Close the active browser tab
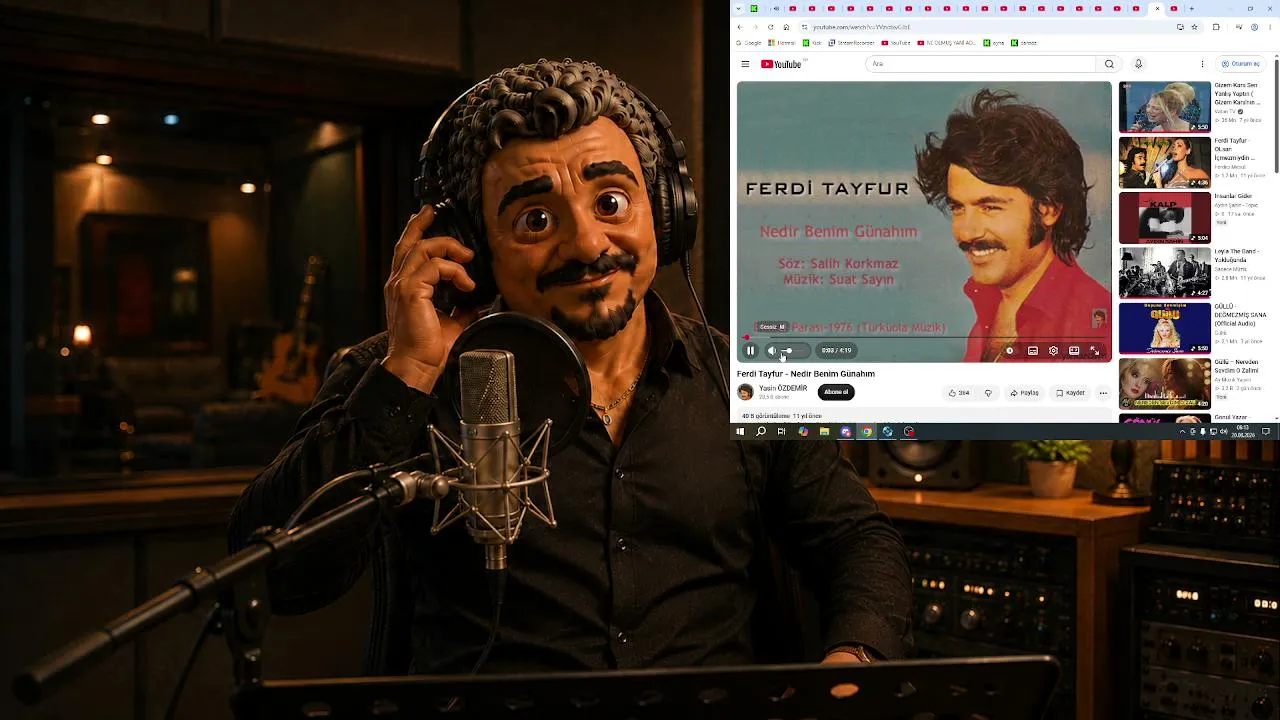 [x=1157, y=9]
